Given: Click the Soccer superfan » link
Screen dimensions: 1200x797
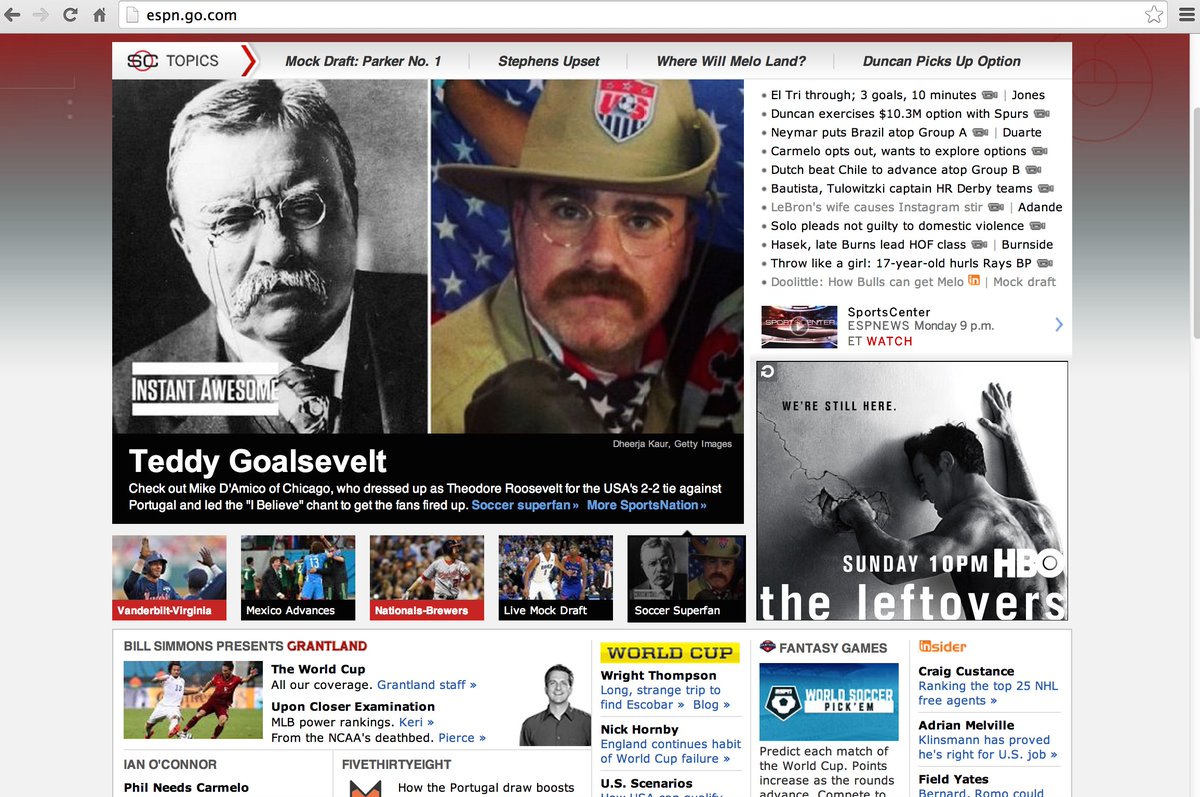Looking at the screenshot, I should pyautogui.click(x=525, y=505).
